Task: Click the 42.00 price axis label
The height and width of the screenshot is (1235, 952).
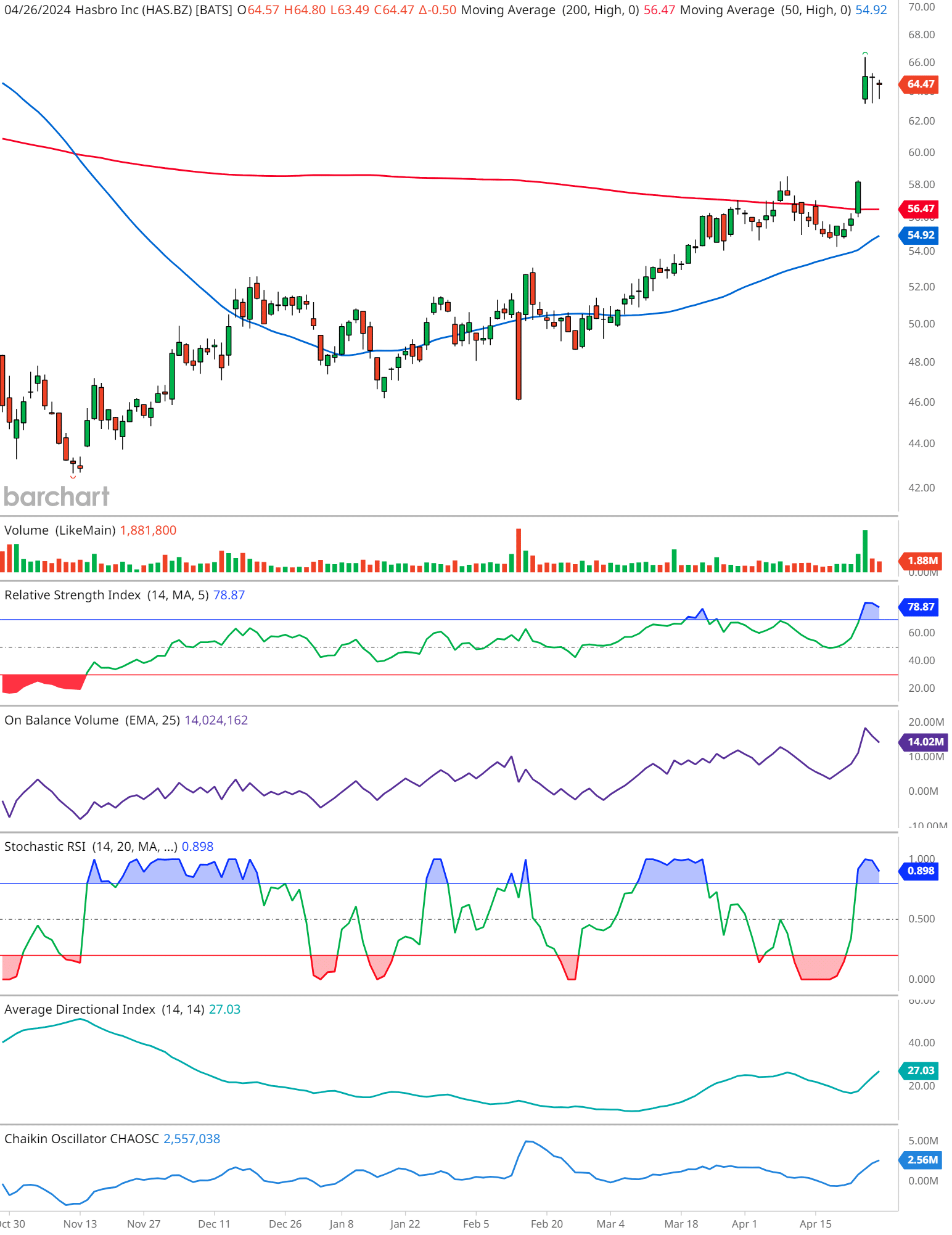Action: (x=921, y=488)
